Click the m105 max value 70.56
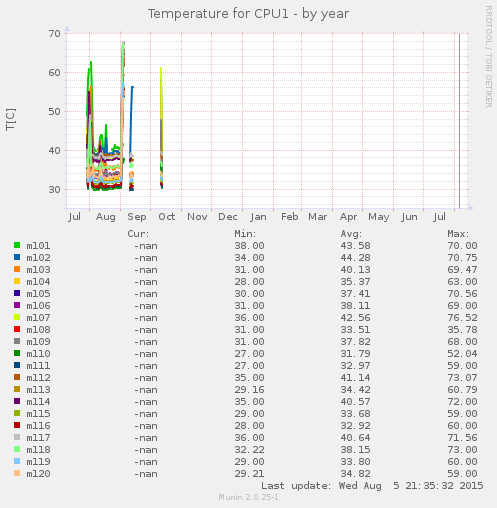The image size is (497, 508). [x=462, y=294]
